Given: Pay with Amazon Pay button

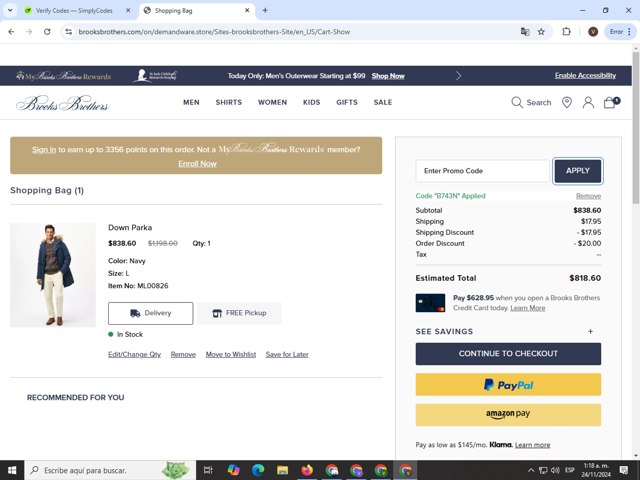Looking at the screenshot, I should coord(508,415).
